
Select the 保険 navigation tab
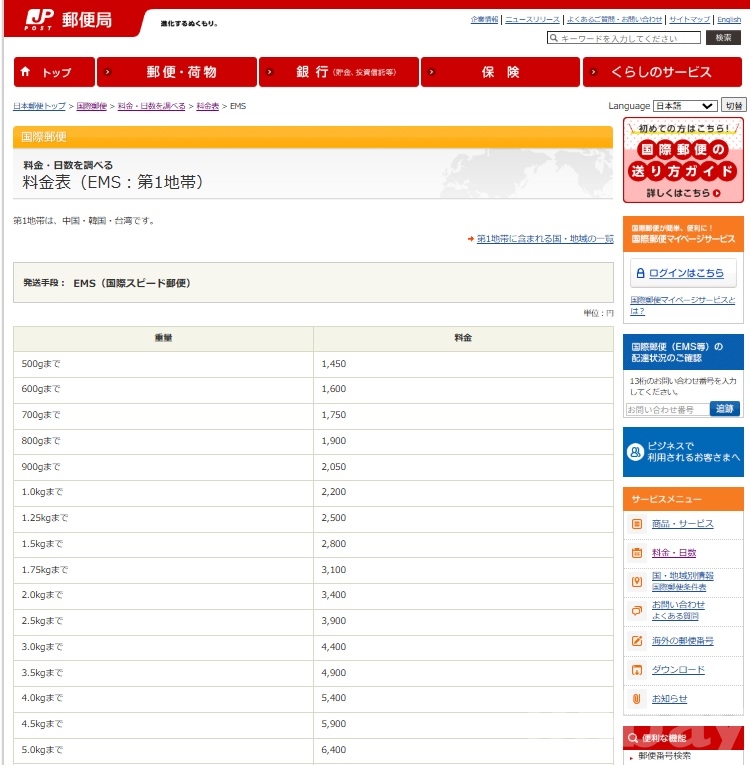500,72
